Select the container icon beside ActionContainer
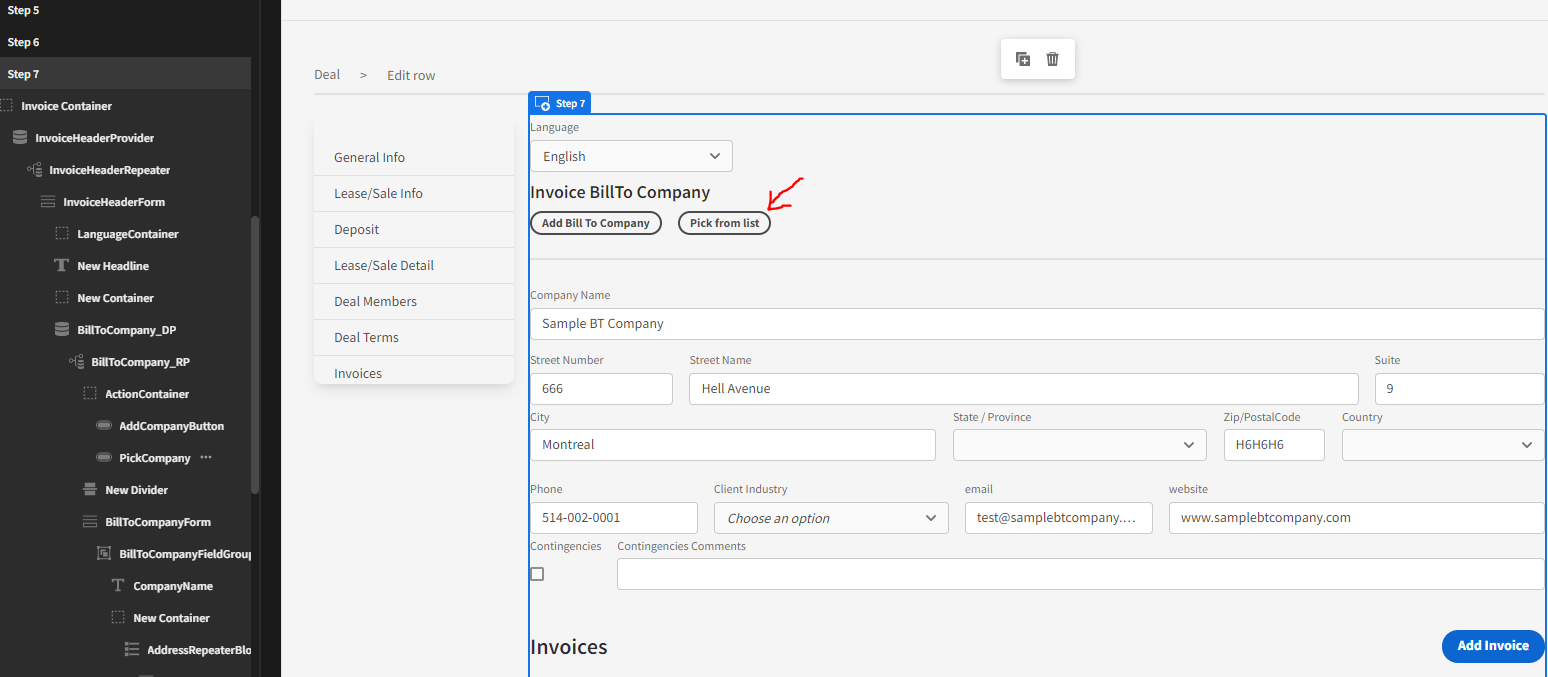 click(x=88, y=393)
